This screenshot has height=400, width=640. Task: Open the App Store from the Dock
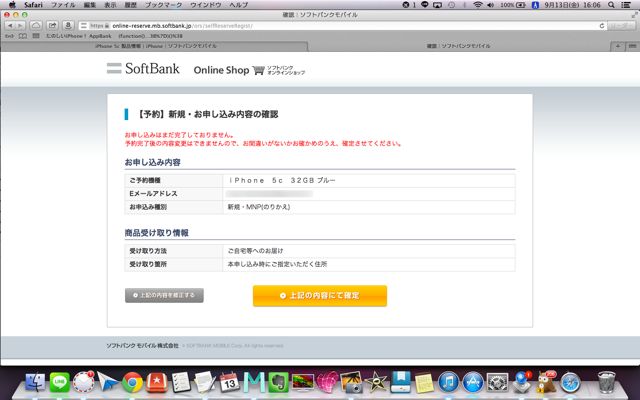pyautogui.click(x=473, y=382)
